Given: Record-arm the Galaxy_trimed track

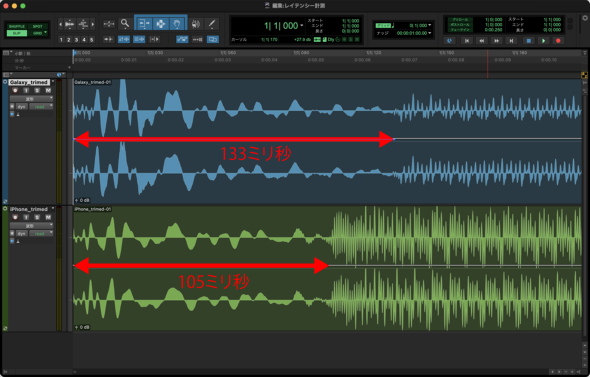Looking at the screenshot, I should pyautogui.click(x=15, y=90).
